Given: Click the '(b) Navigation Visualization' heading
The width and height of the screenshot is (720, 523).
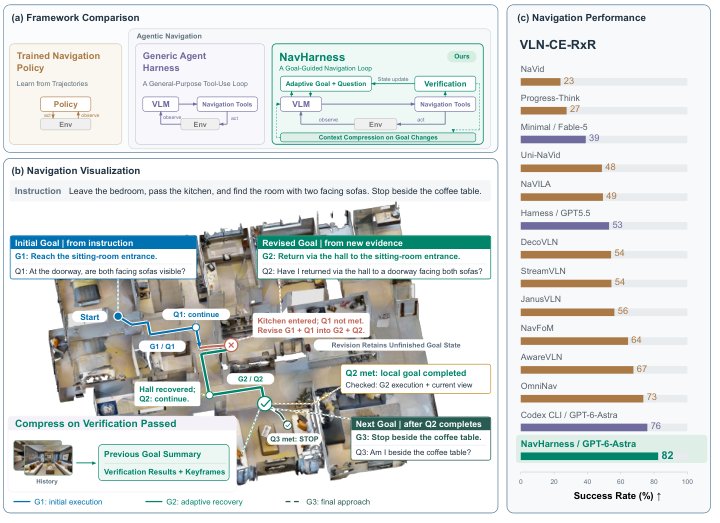Looking at the screenshot, I should pos(76,170).
